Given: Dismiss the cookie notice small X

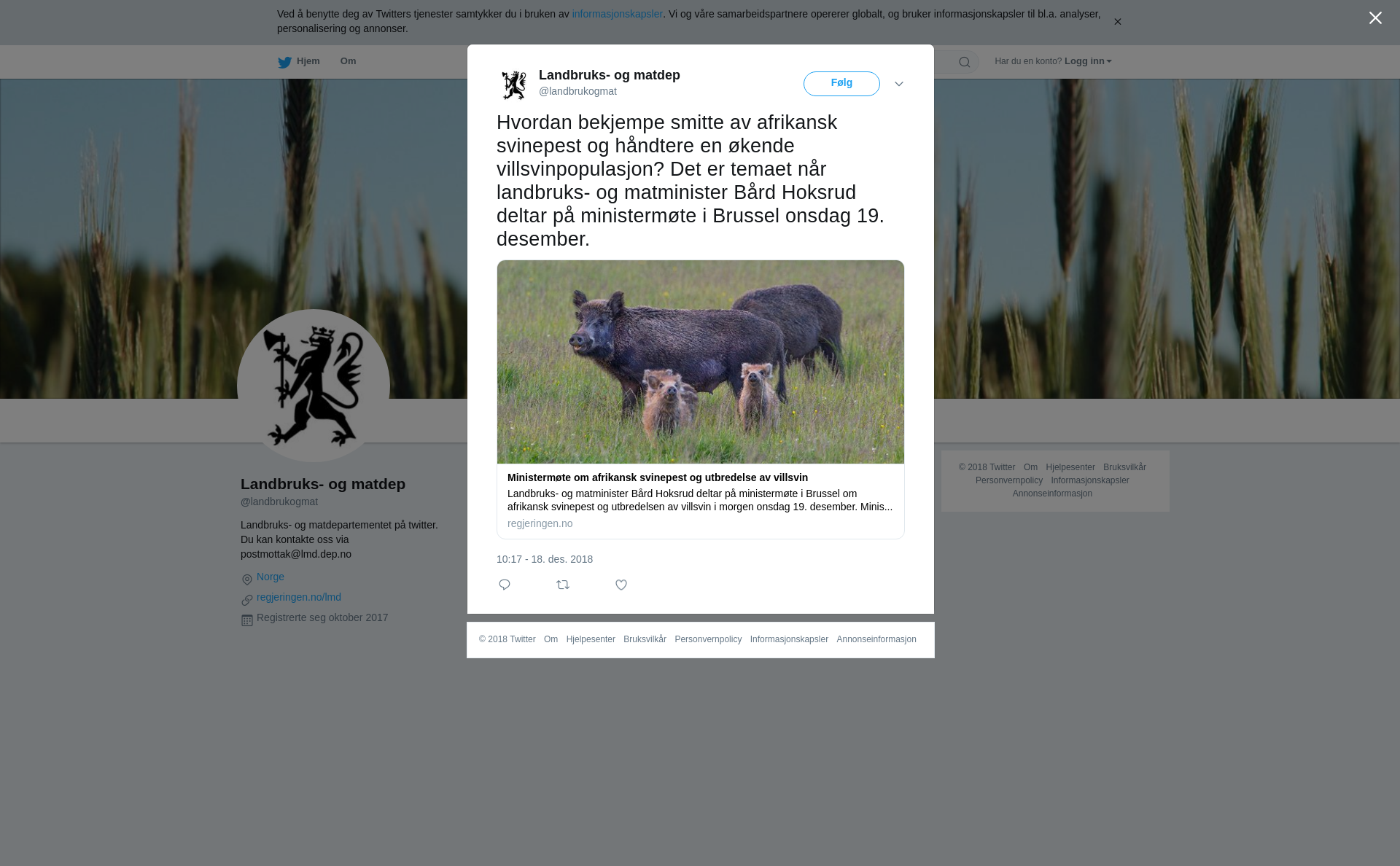Looking at the screenshot, I should pyautogui.click(x=1117, y=22).
